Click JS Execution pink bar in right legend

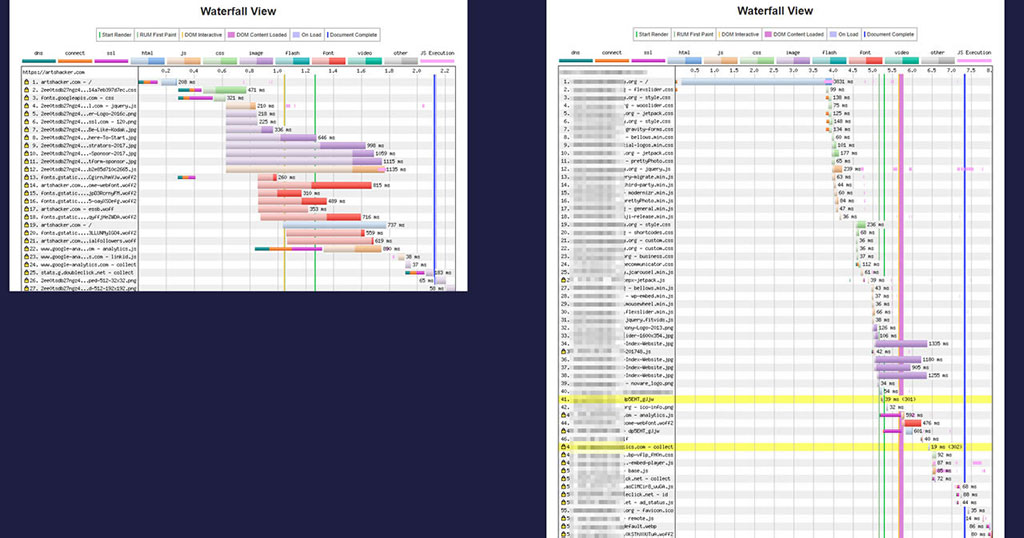click(x=974, y=61)
